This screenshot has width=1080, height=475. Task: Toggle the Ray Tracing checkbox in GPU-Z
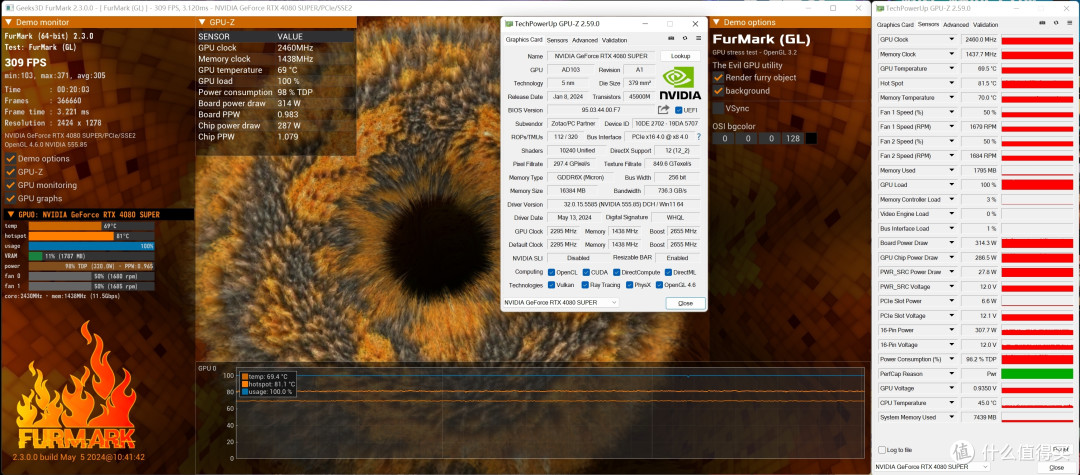click(585, 285)
